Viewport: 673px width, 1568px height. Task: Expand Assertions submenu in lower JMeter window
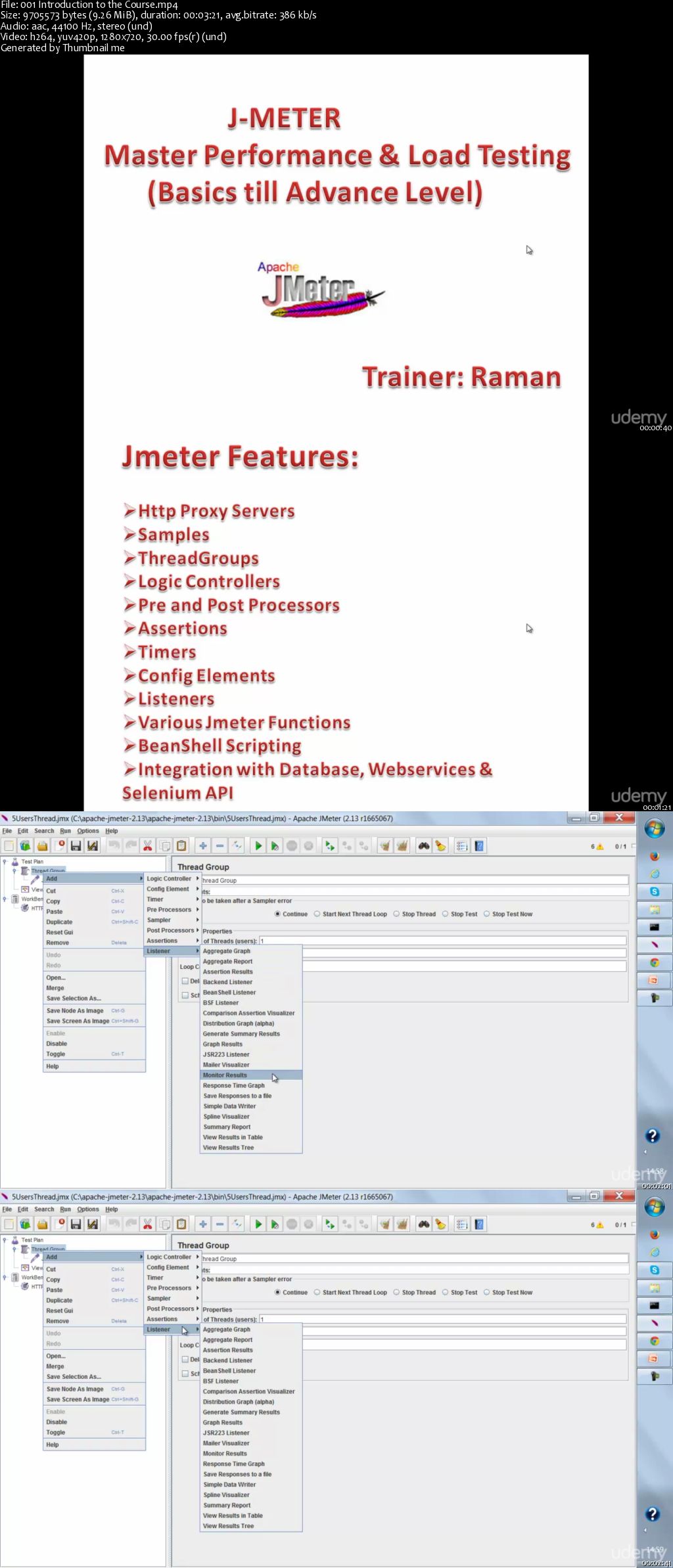click(x=172, y=1319)
